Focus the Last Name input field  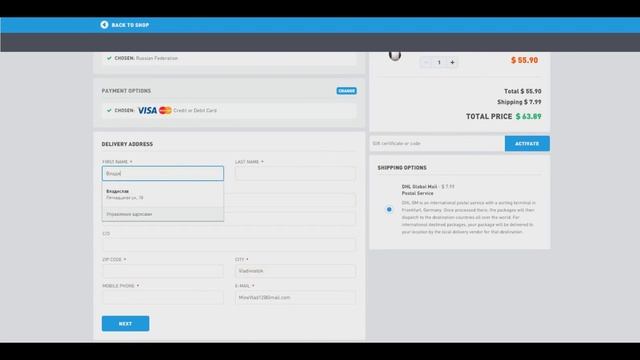295,173
